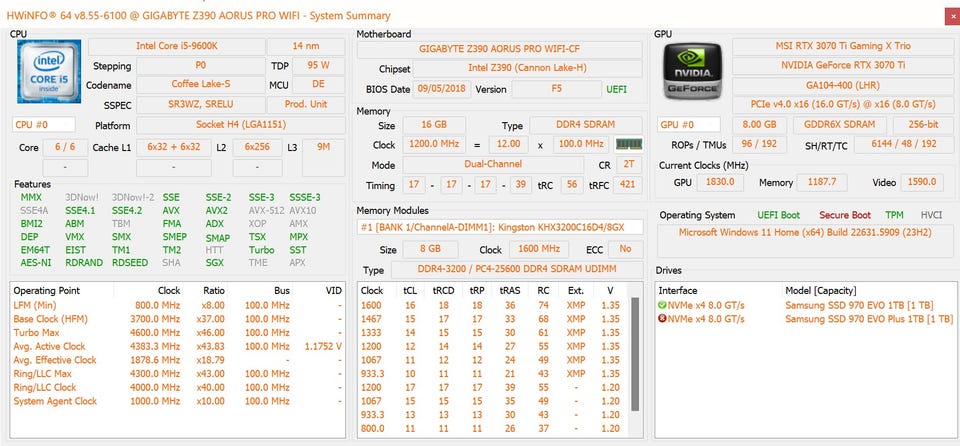This screenshot has width=960, height=446.
Task: Click the memory timings table scrollbar
Action: click(x=636, y=354)
